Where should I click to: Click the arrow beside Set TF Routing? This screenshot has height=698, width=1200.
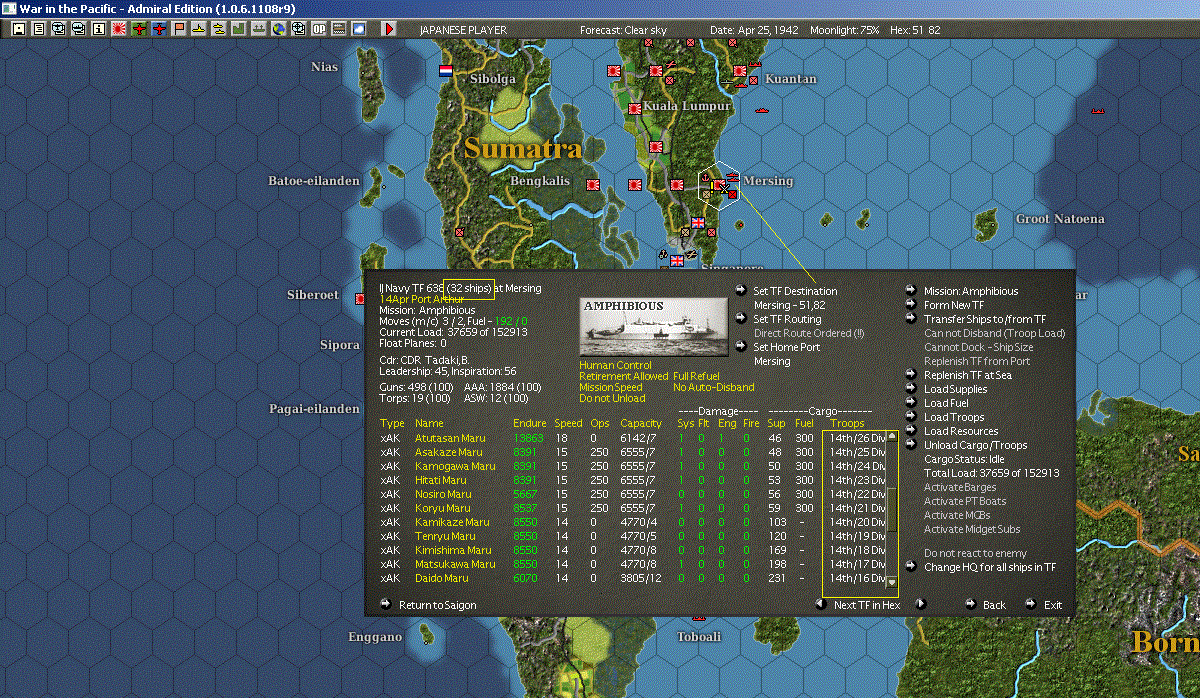pyautogui.click(x=740, y=319)
